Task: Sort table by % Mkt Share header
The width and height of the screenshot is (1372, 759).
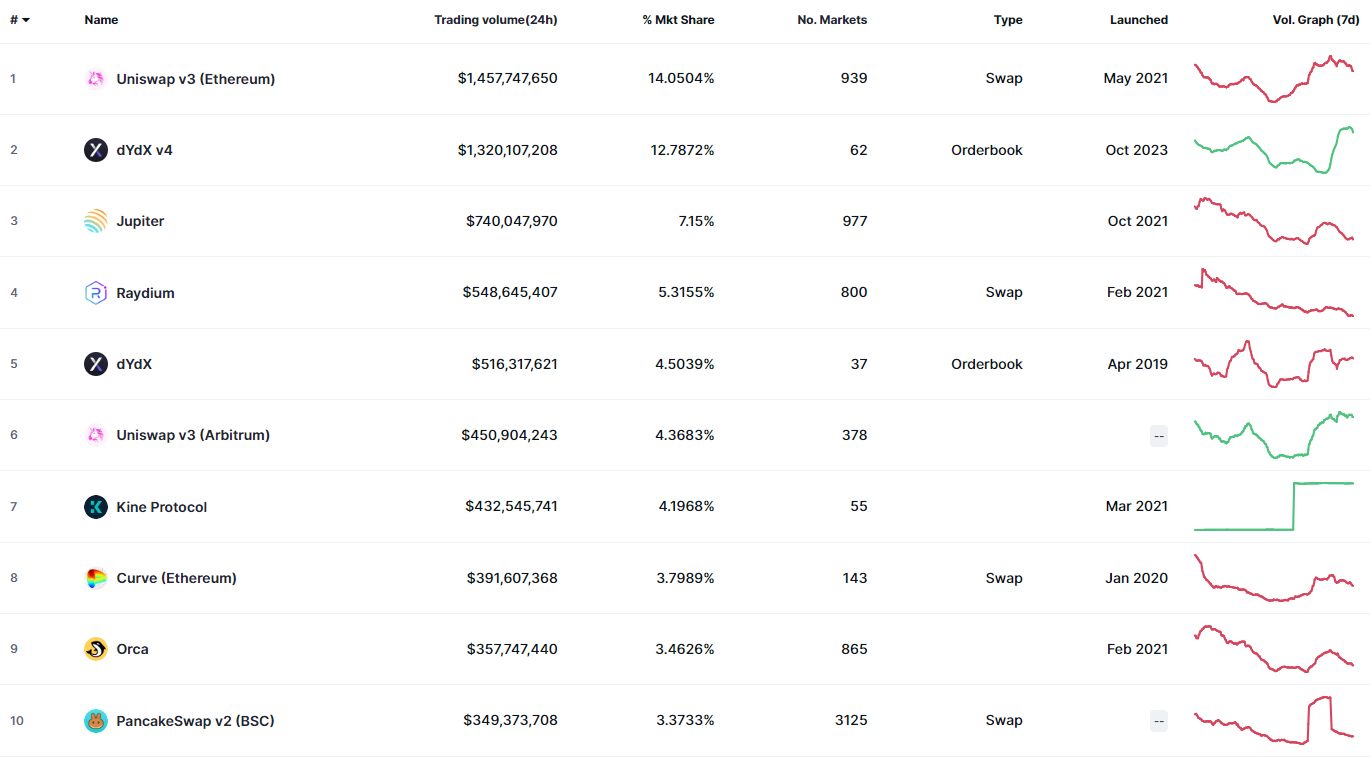Action: [678, 20]
